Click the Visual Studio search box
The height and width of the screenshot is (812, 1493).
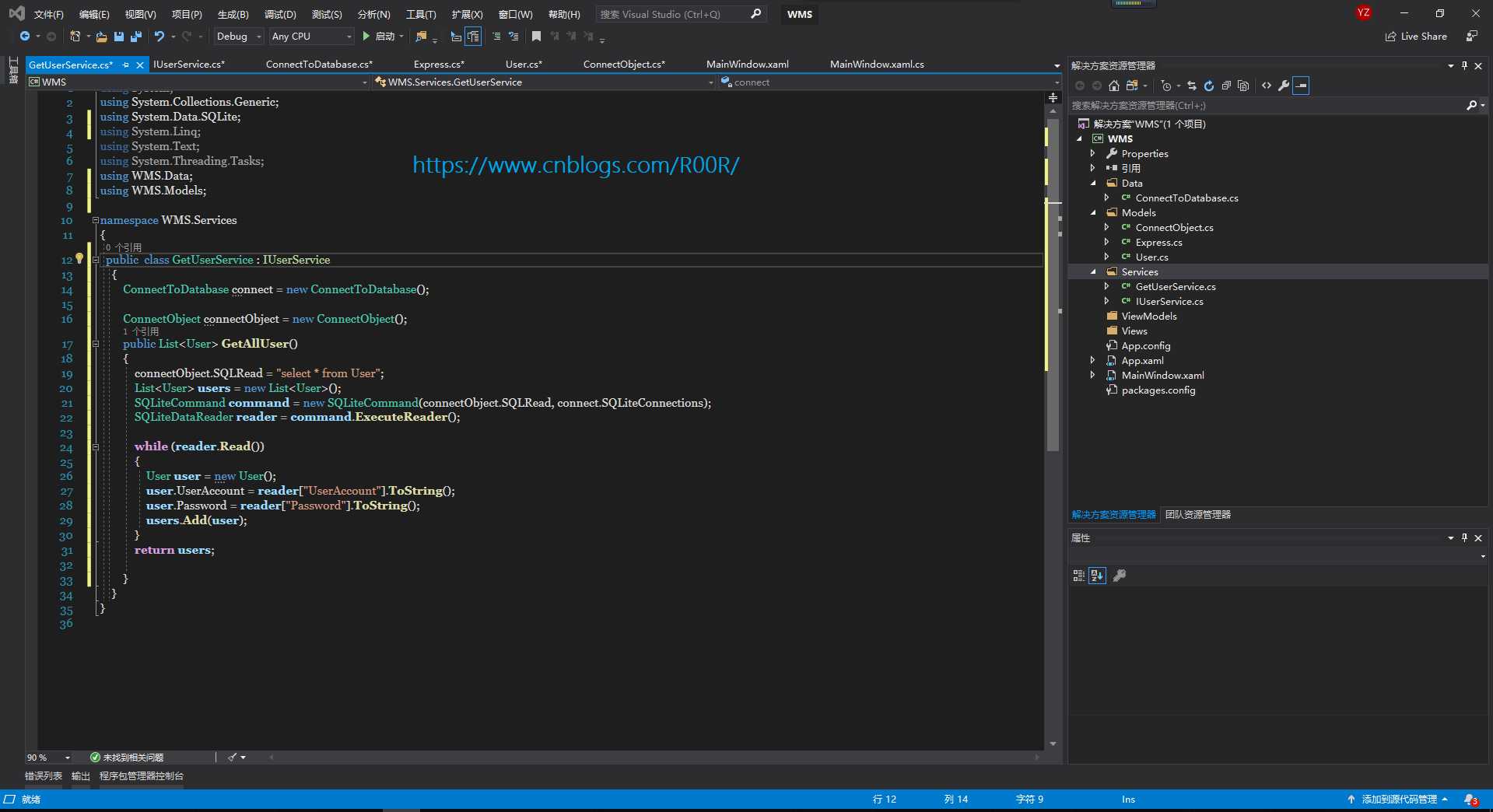682,15
